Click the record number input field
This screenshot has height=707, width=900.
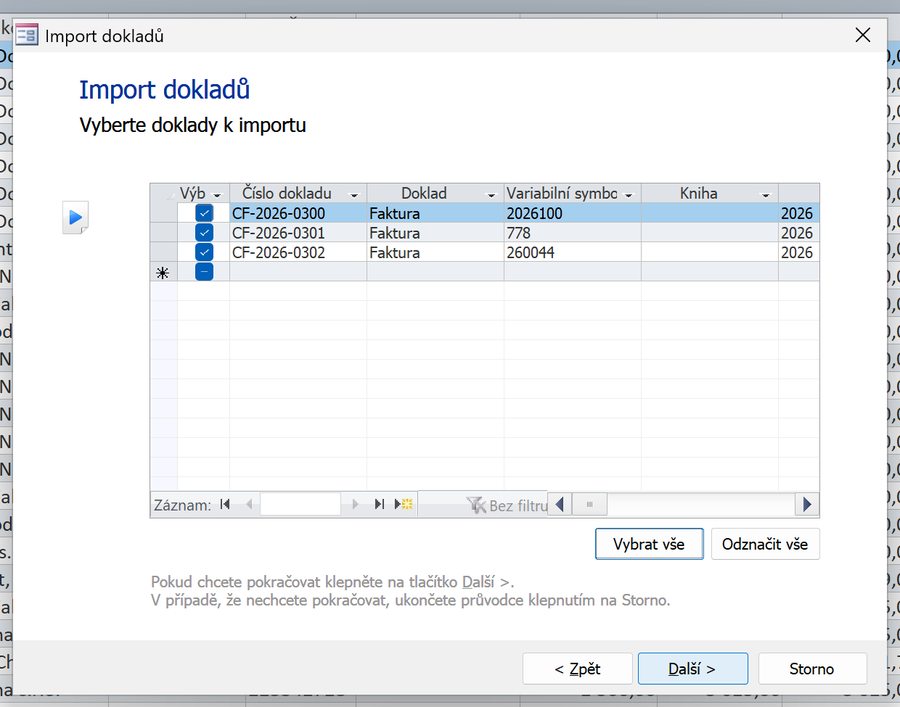click(300, 505)
